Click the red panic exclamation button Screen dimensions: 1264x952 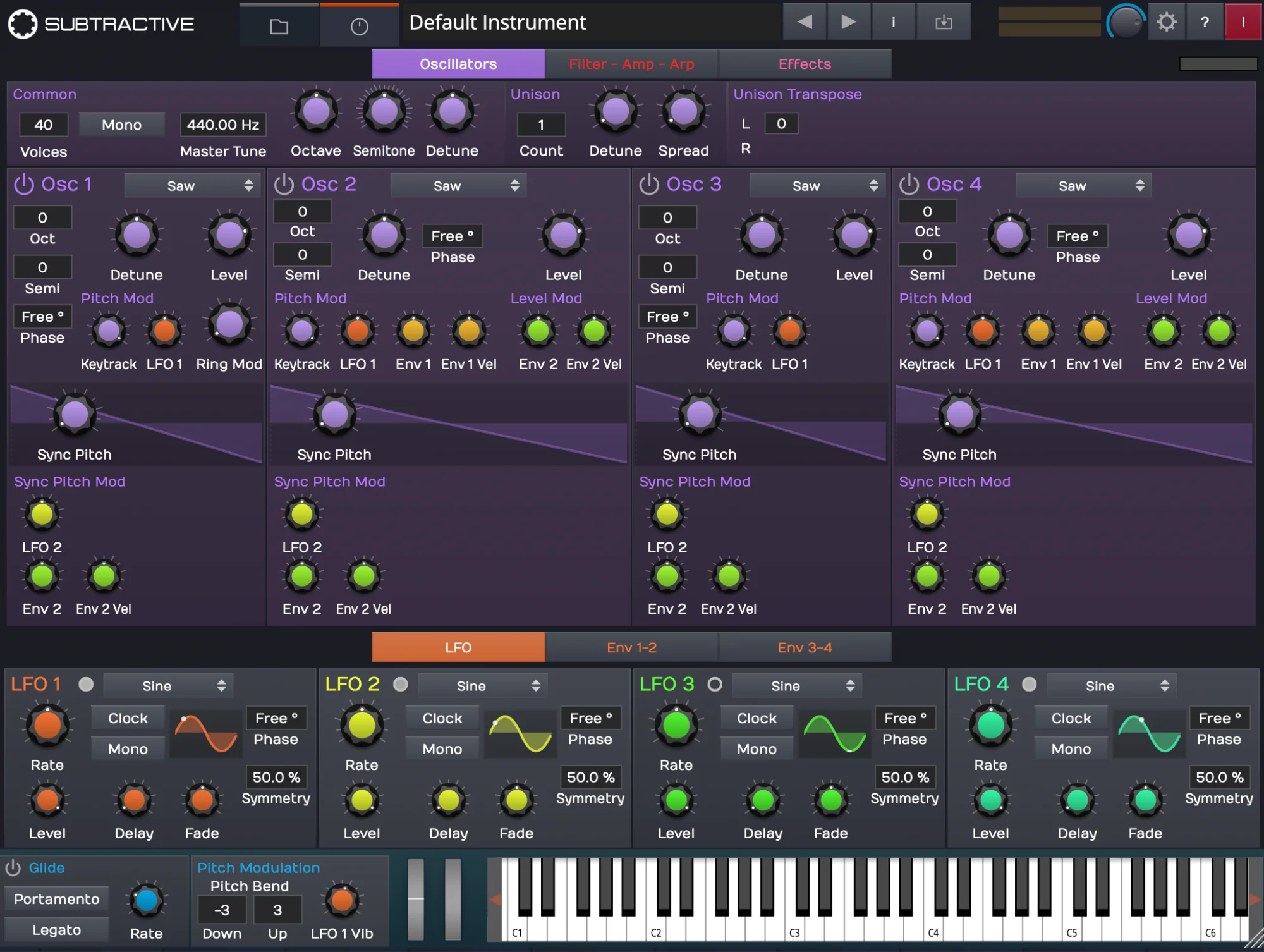pos(1243,22)
